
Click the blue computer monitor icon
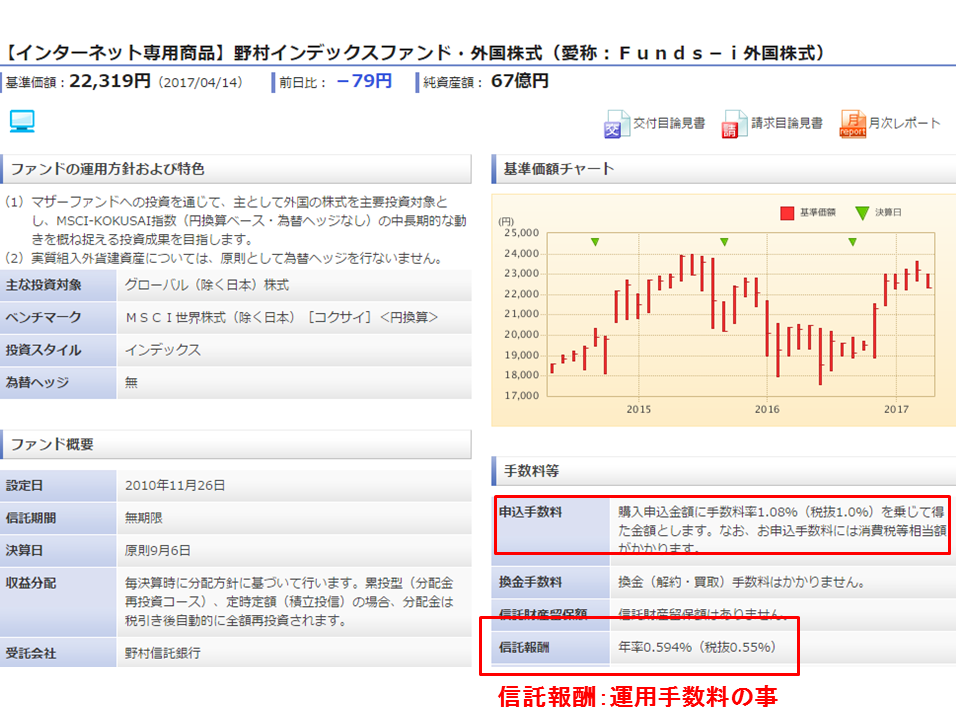pos(22,121)
